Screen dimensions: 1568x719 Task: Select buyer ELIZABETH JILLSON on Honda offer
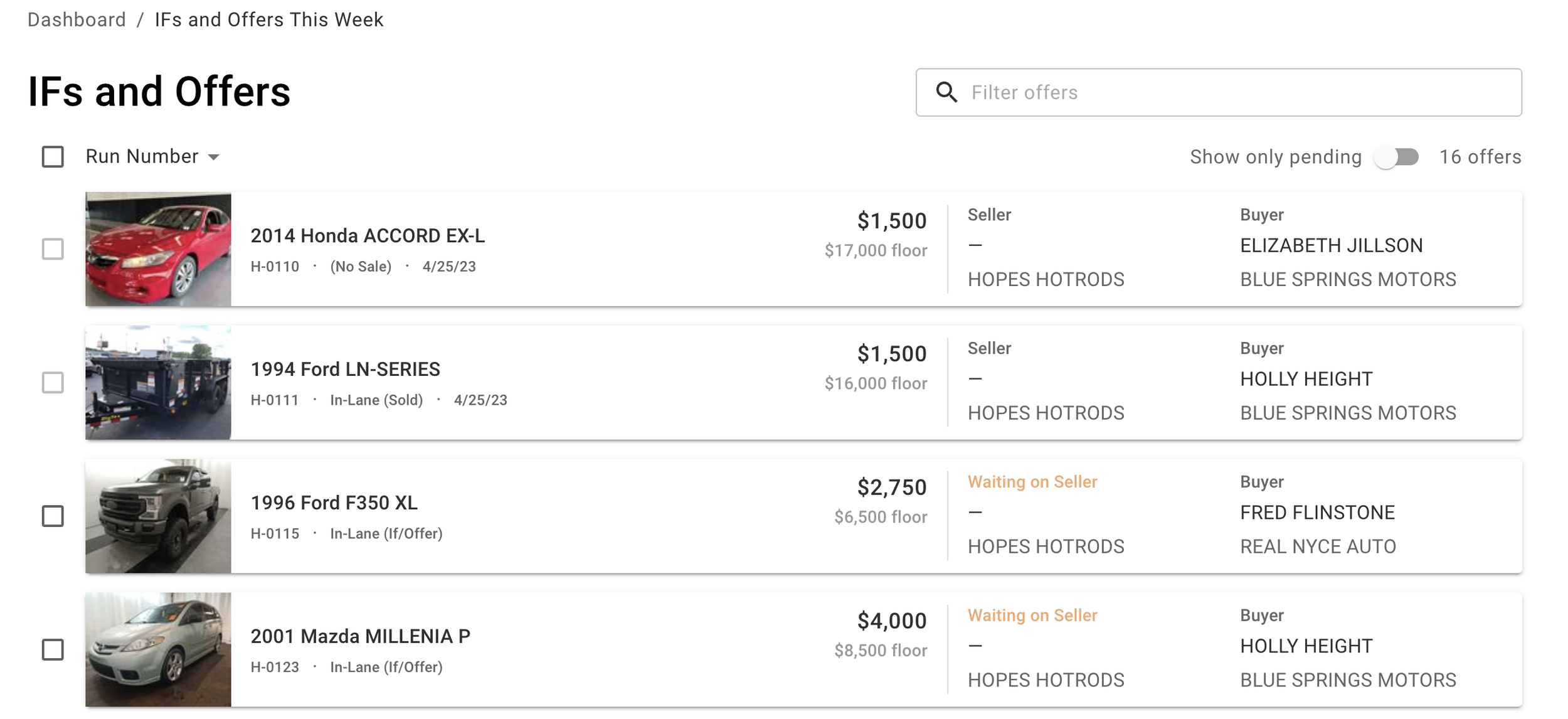(x=1331, y=245)
